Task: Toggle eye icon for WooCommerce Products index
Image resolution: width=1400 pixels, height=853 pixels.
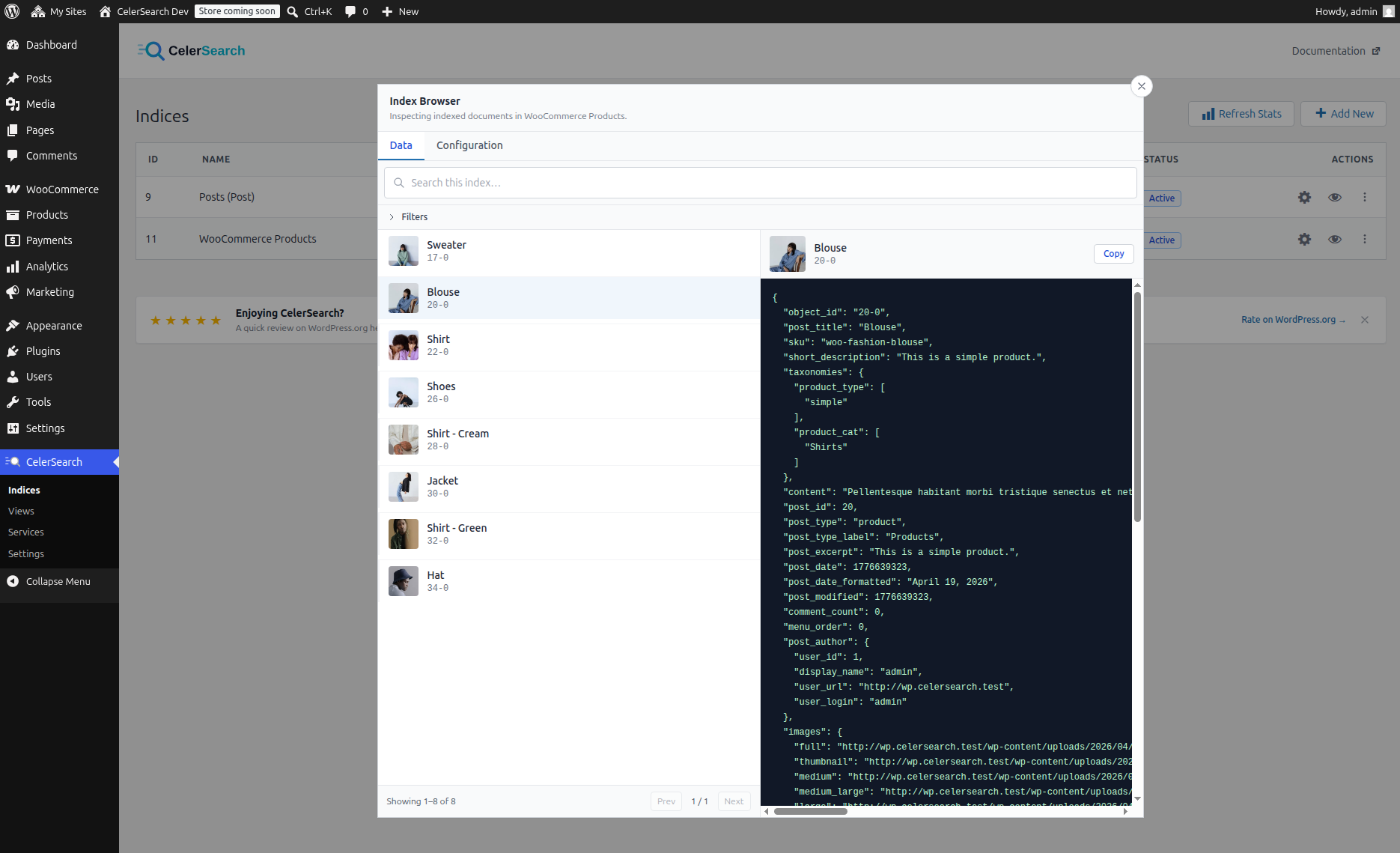Action: click(1334, 240)
